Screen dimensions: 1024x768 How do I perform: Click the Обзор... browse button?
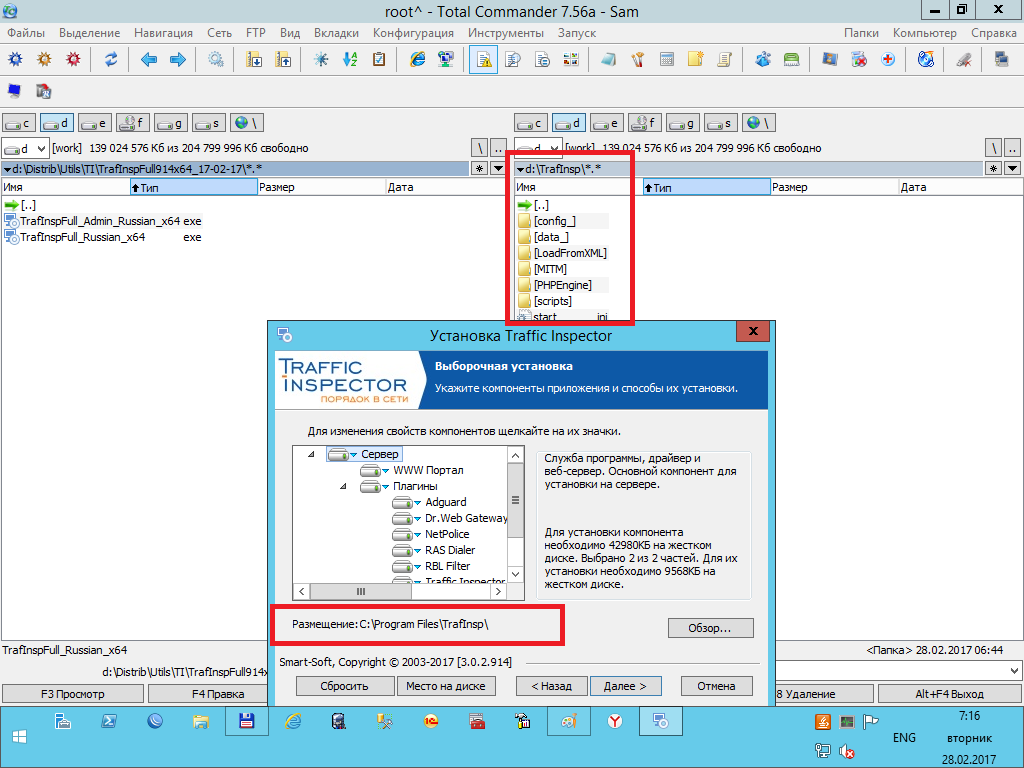point(710,628)
